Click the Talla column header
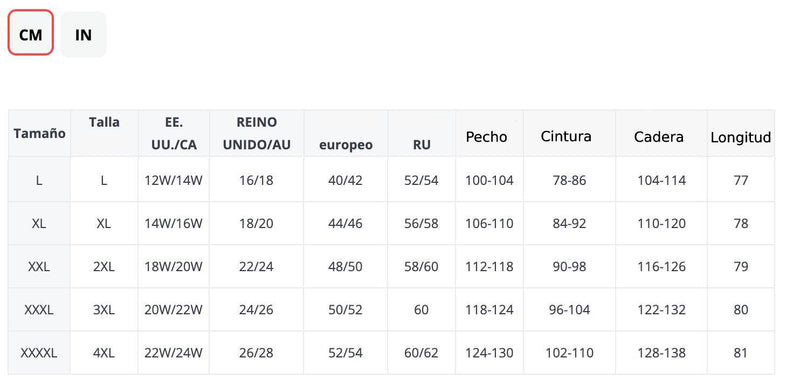 coord(104,122)
